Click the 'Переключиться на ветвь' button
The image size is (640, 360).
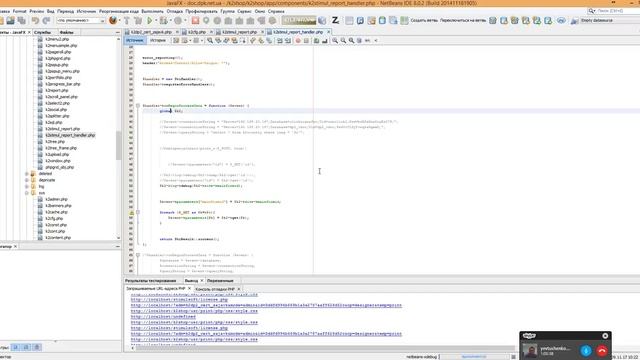(x=463, y=20)
